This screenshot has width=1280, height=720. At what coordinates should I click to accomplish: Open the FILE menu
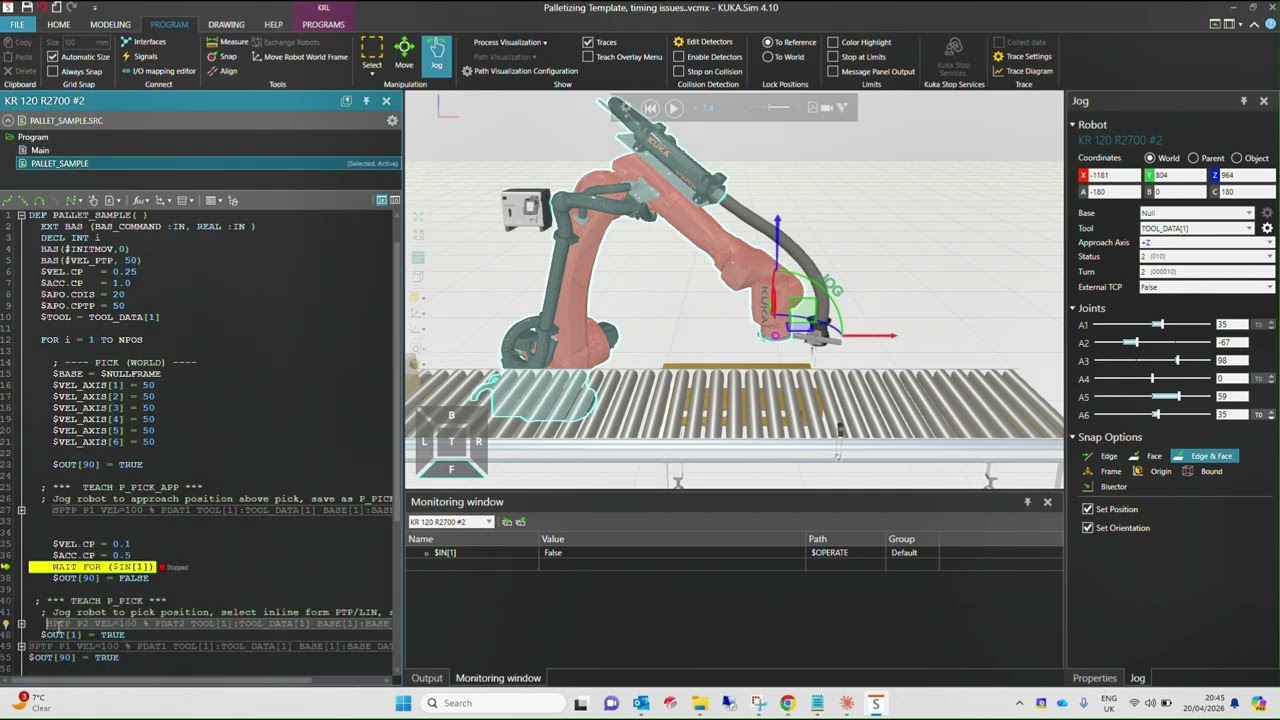pyautogui.click(x=18, y=24)
